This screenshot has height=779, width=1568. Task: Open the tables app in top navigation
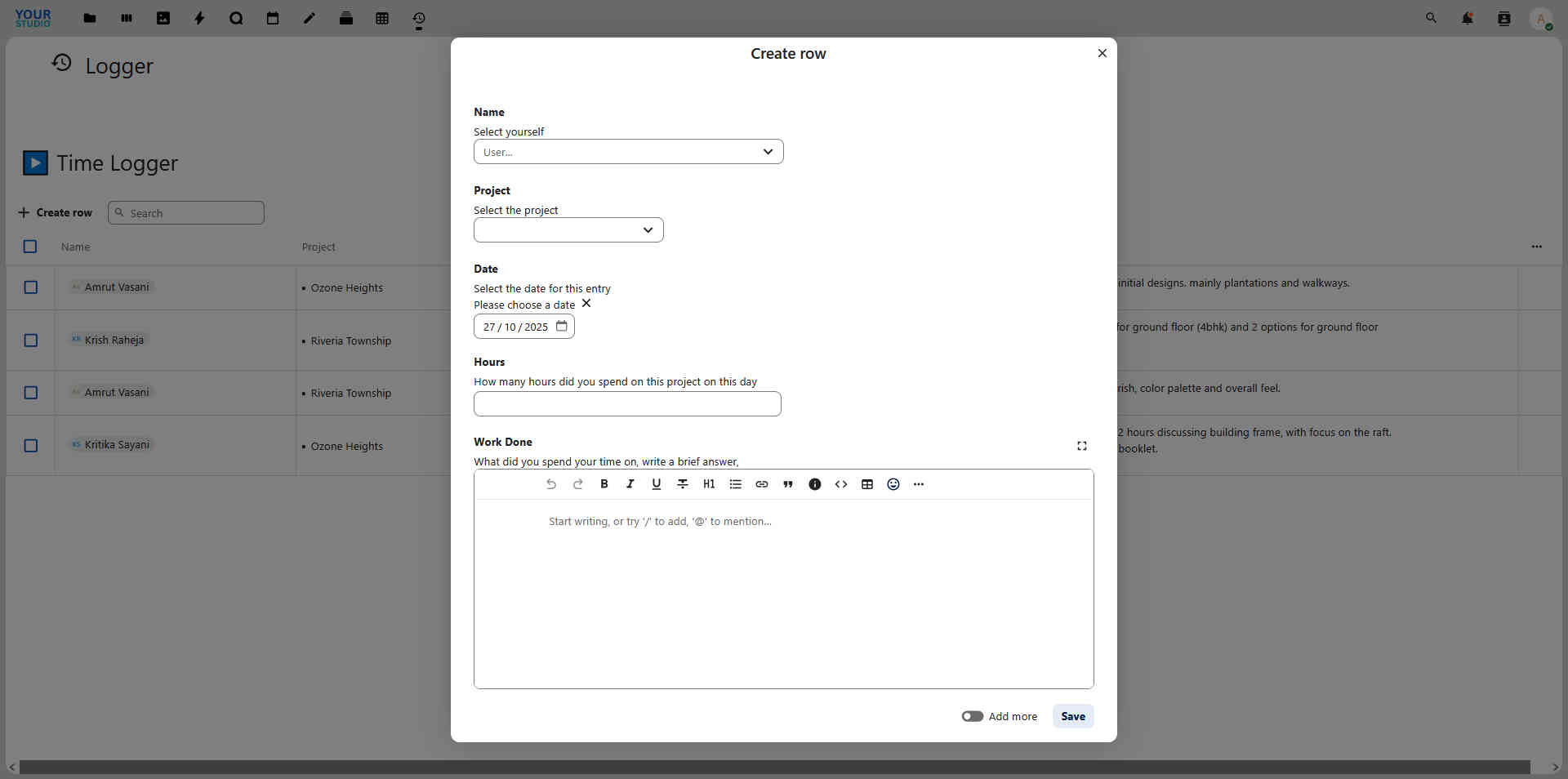[x=382, y=18]
